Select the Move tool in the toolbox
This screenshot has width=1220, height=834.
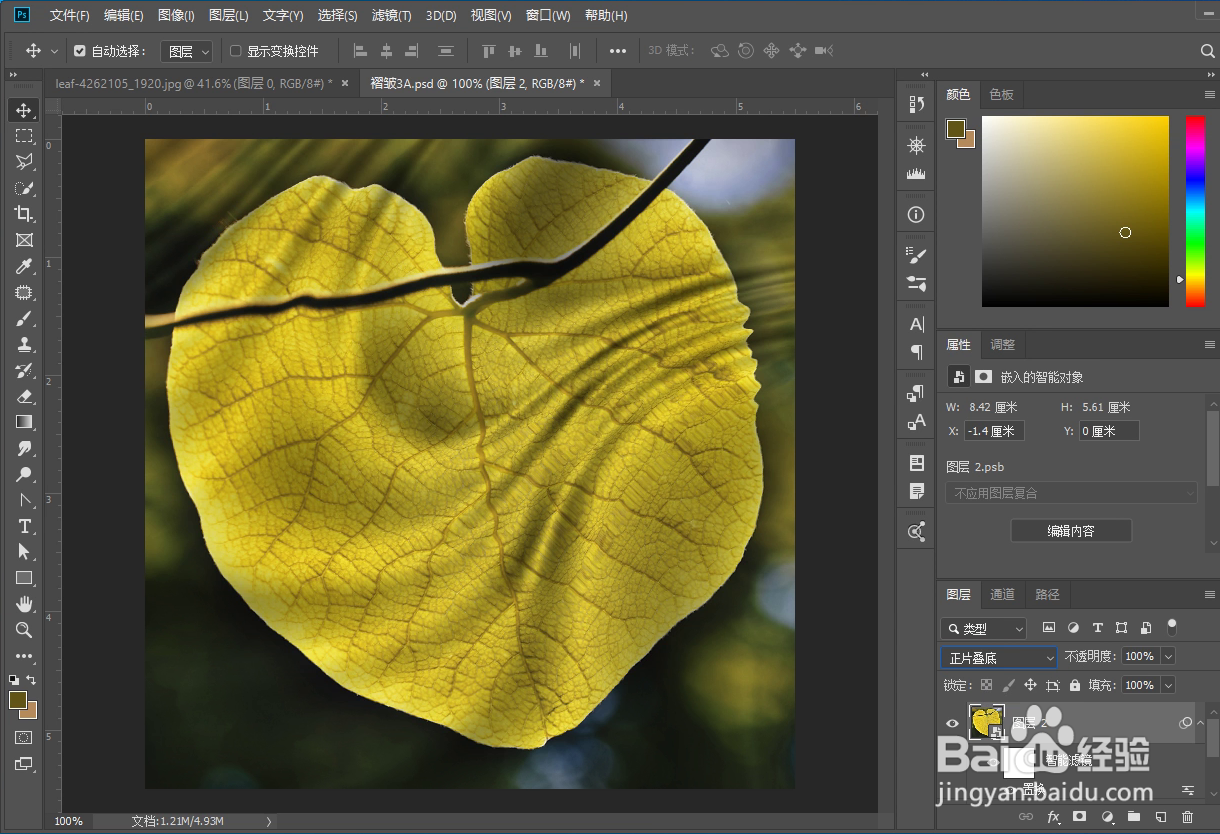tap(24, 110)
